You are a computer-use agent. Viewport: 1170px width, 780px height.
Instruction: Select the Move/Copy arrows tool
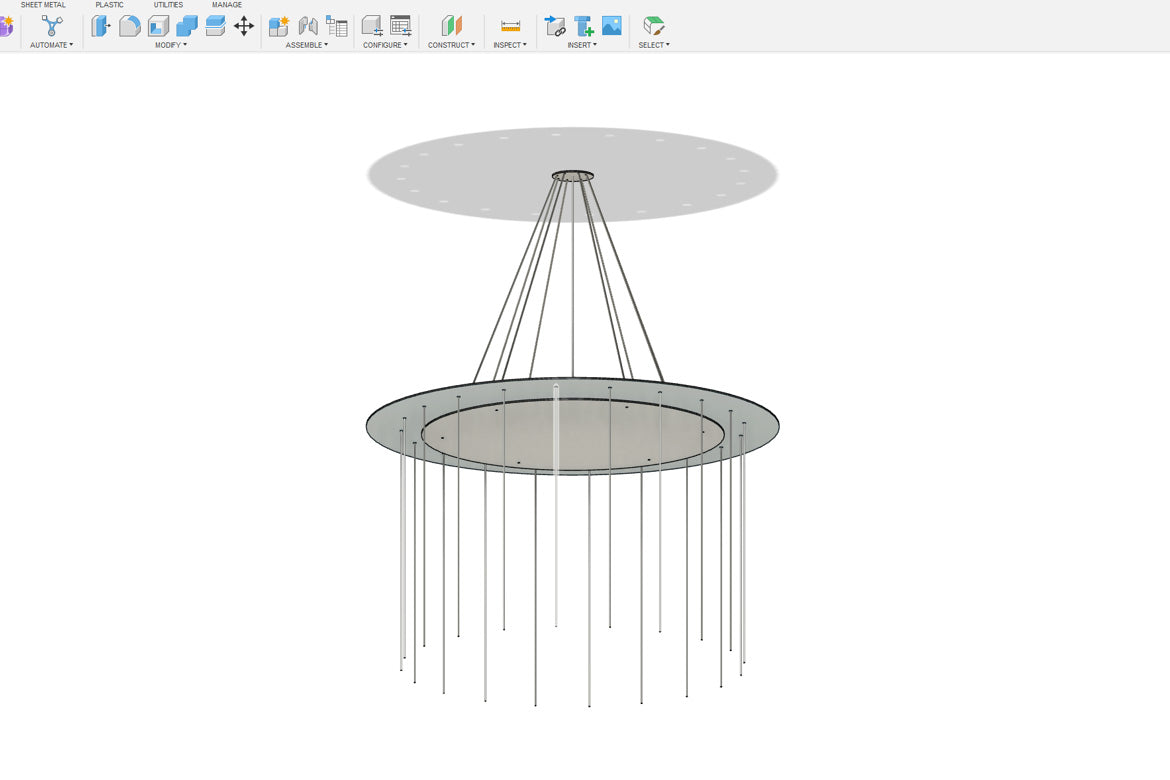(x=244, y=26)
